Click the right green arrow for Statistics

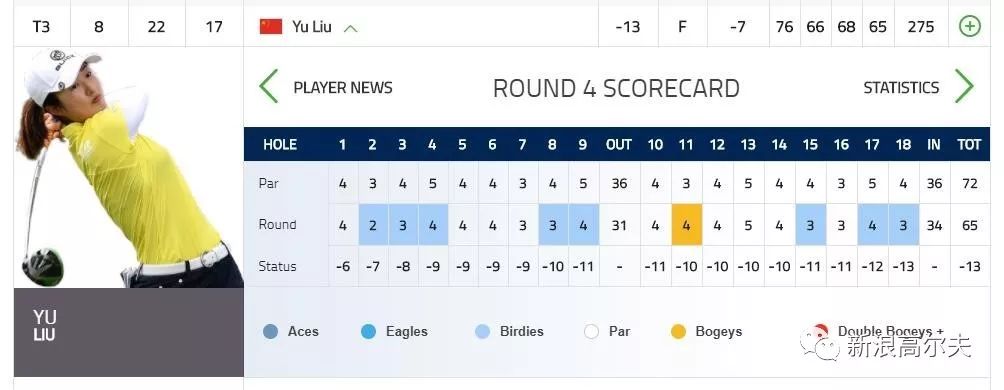click(x=964, y=86)
